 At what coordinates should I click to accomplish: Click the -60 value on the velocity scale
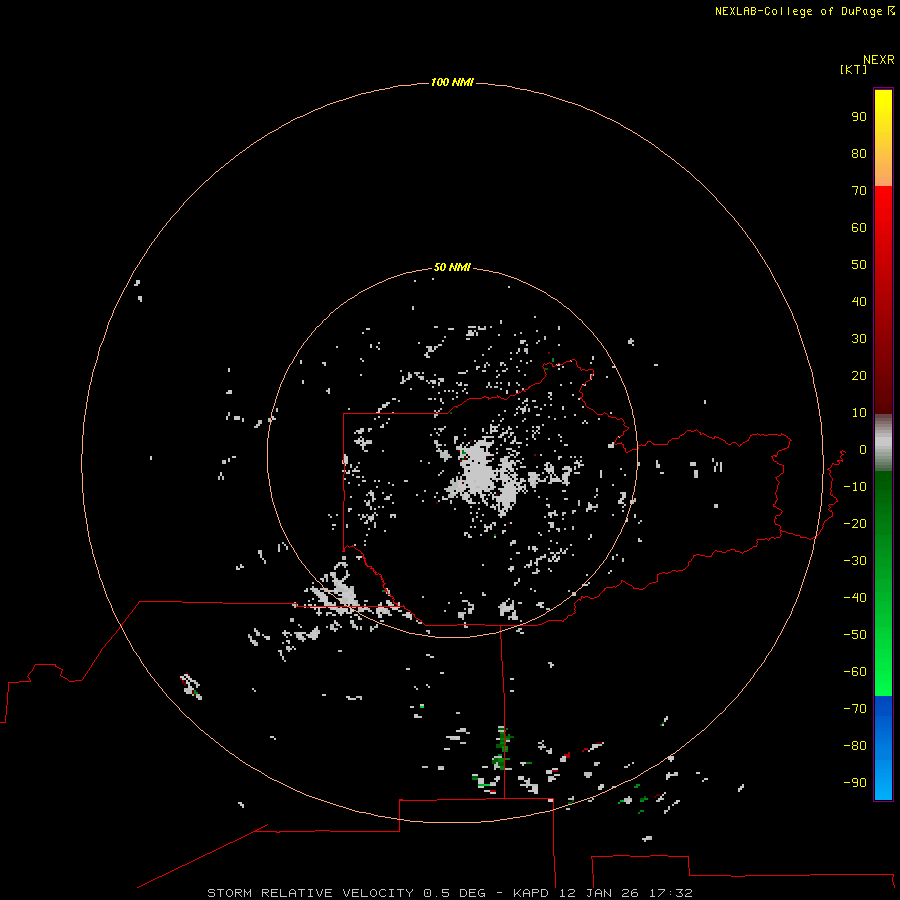pyautogui.click(x=855, y=672)
